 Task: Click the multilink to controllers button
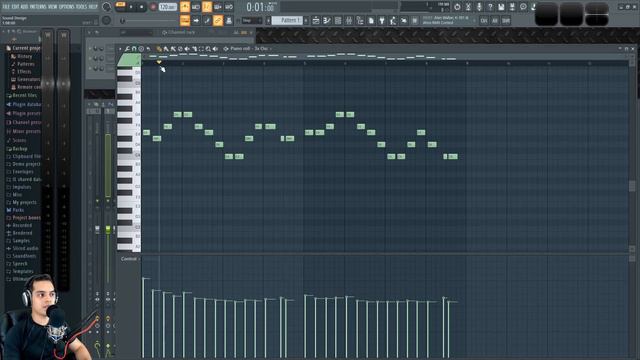[x=229, y=20]
